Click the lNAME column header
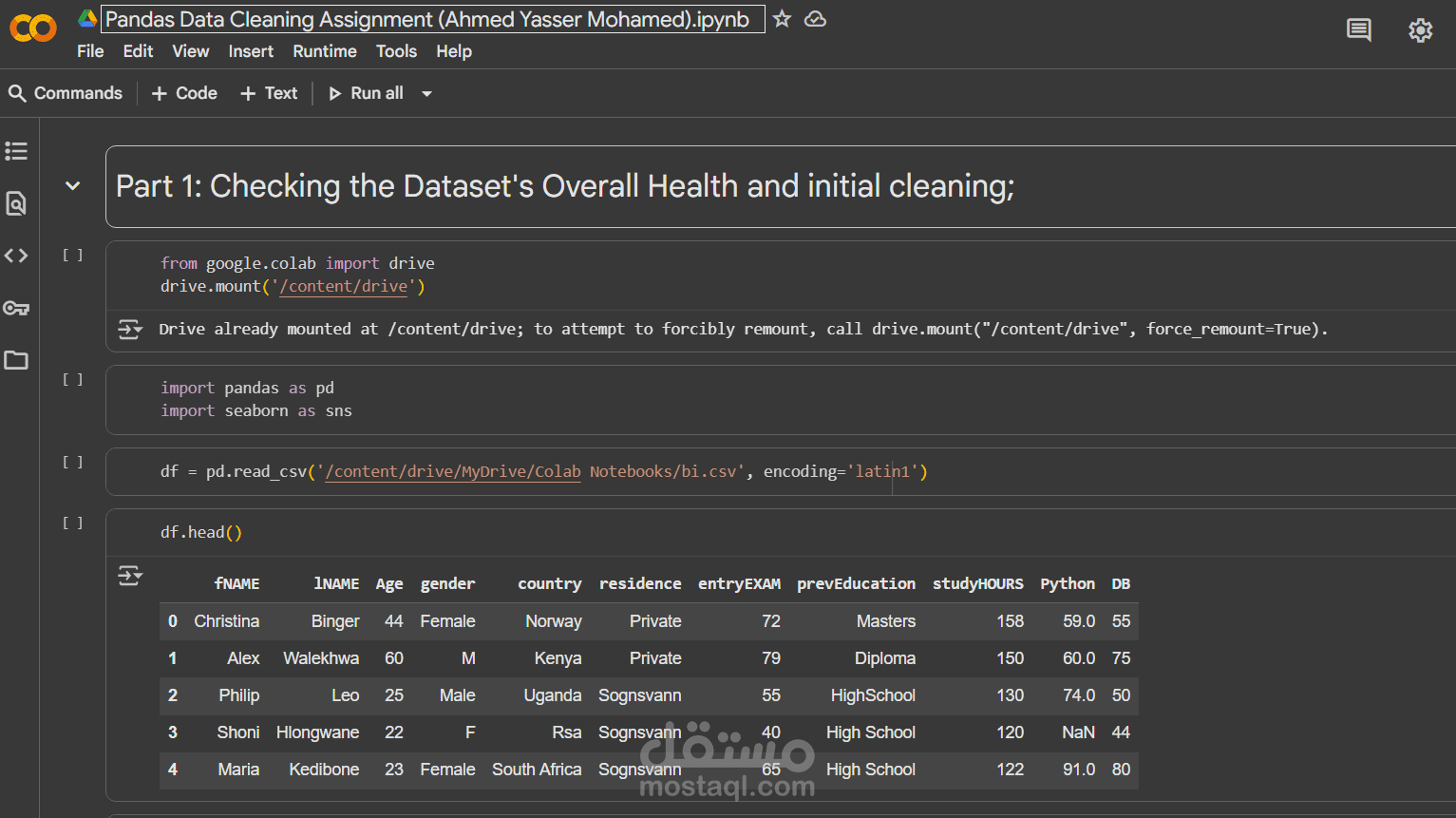The width and height of the screenshot is (1456, 818). tap(336, 584)
